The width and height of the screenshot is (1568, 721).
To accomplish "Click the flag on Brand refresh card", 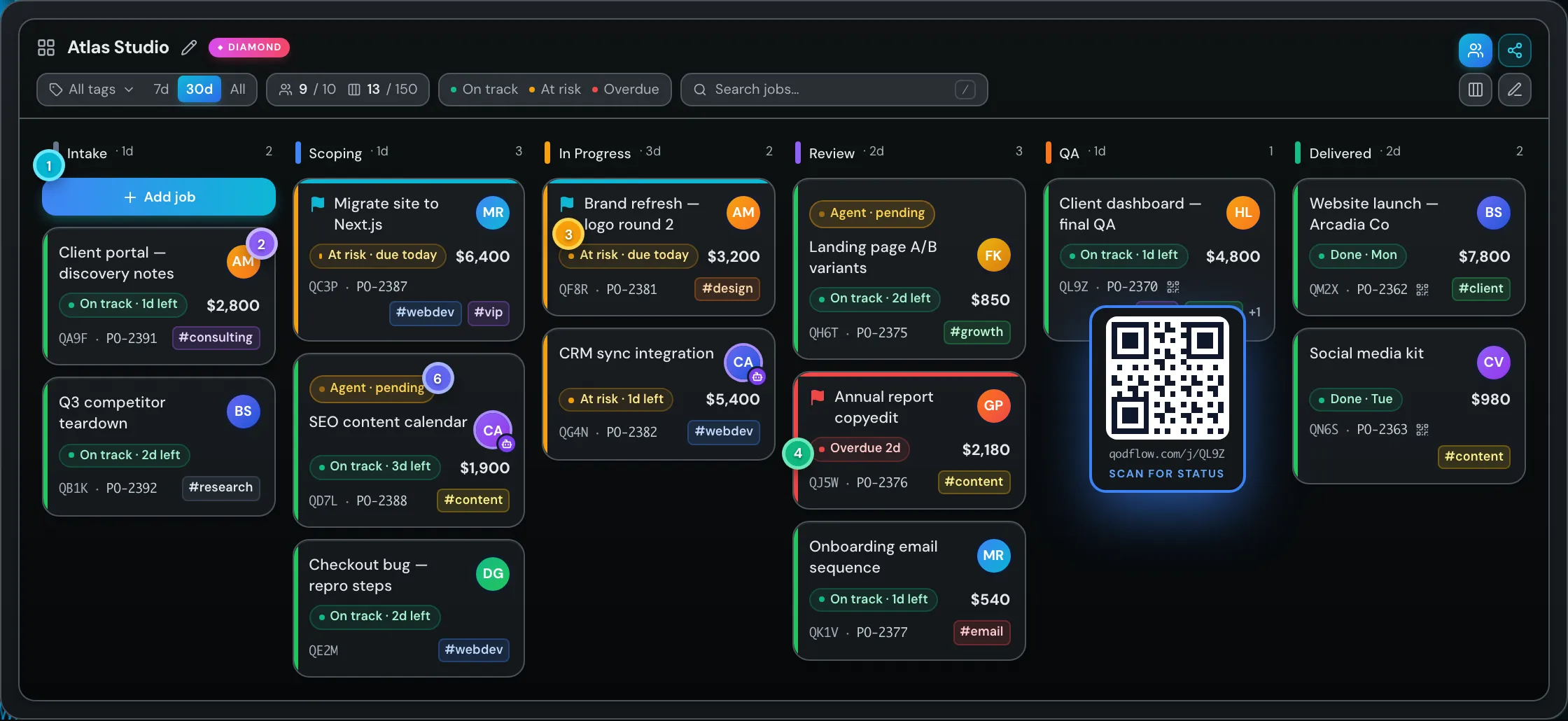I will tap(568, 204).
